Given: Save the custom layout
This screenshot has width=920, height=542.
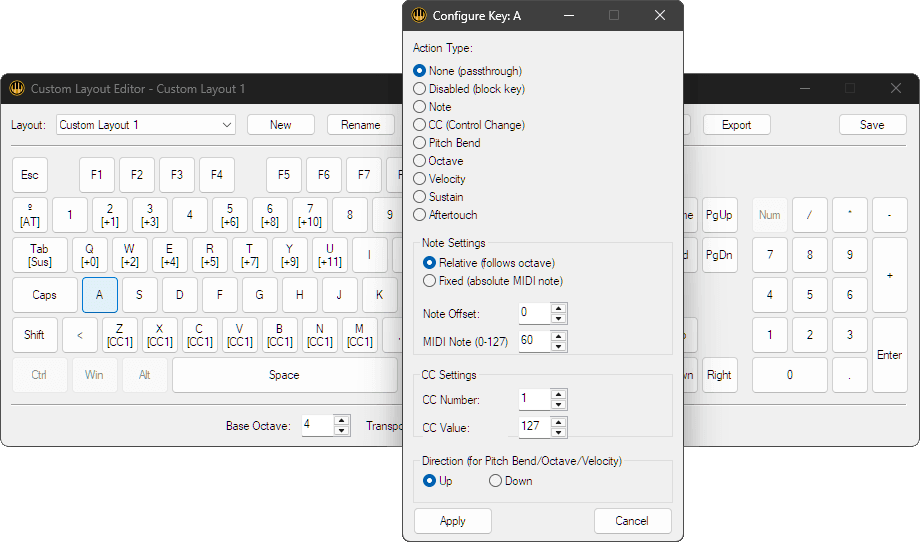Looking at the screenshot, I should coord(872,125).
